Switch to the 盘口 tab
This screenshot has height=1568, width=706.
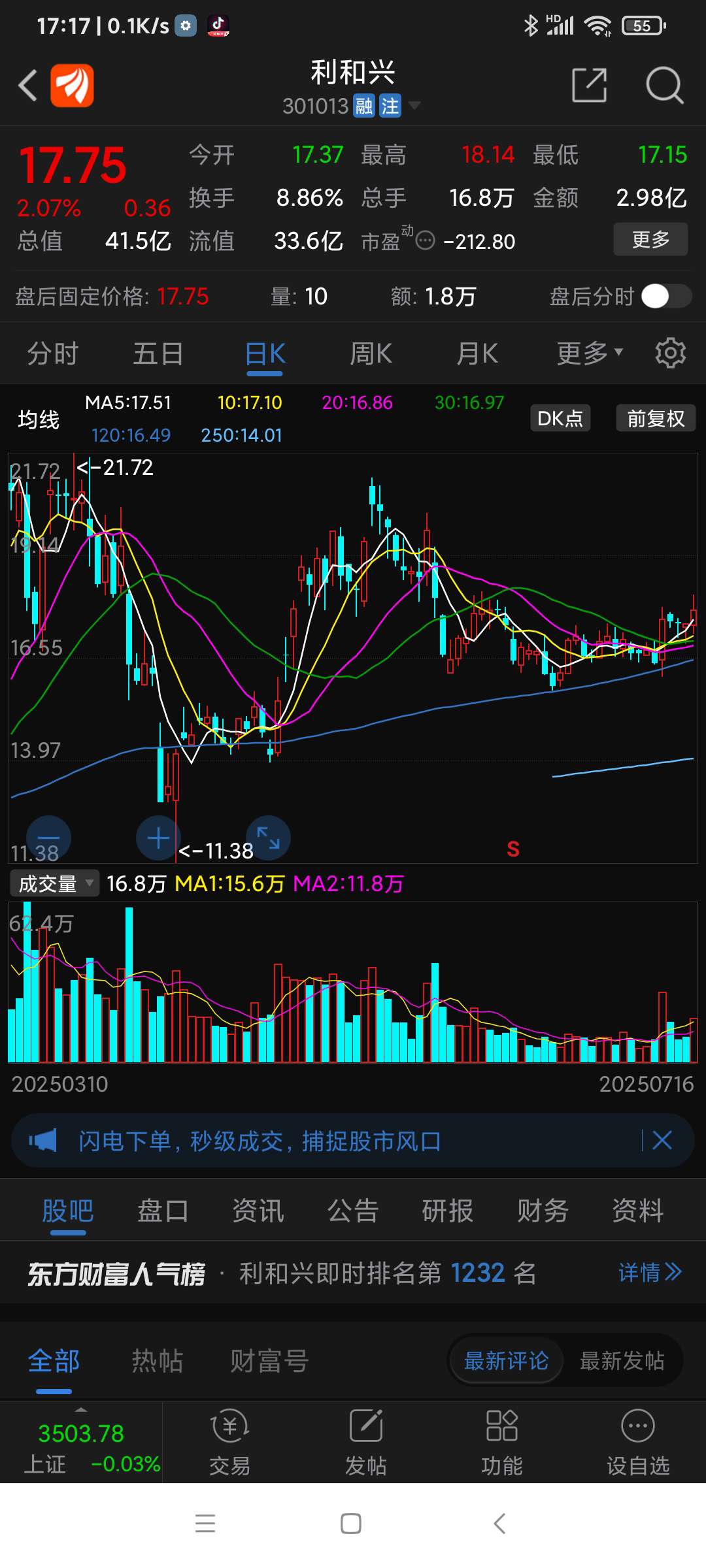pos(163,1211)
